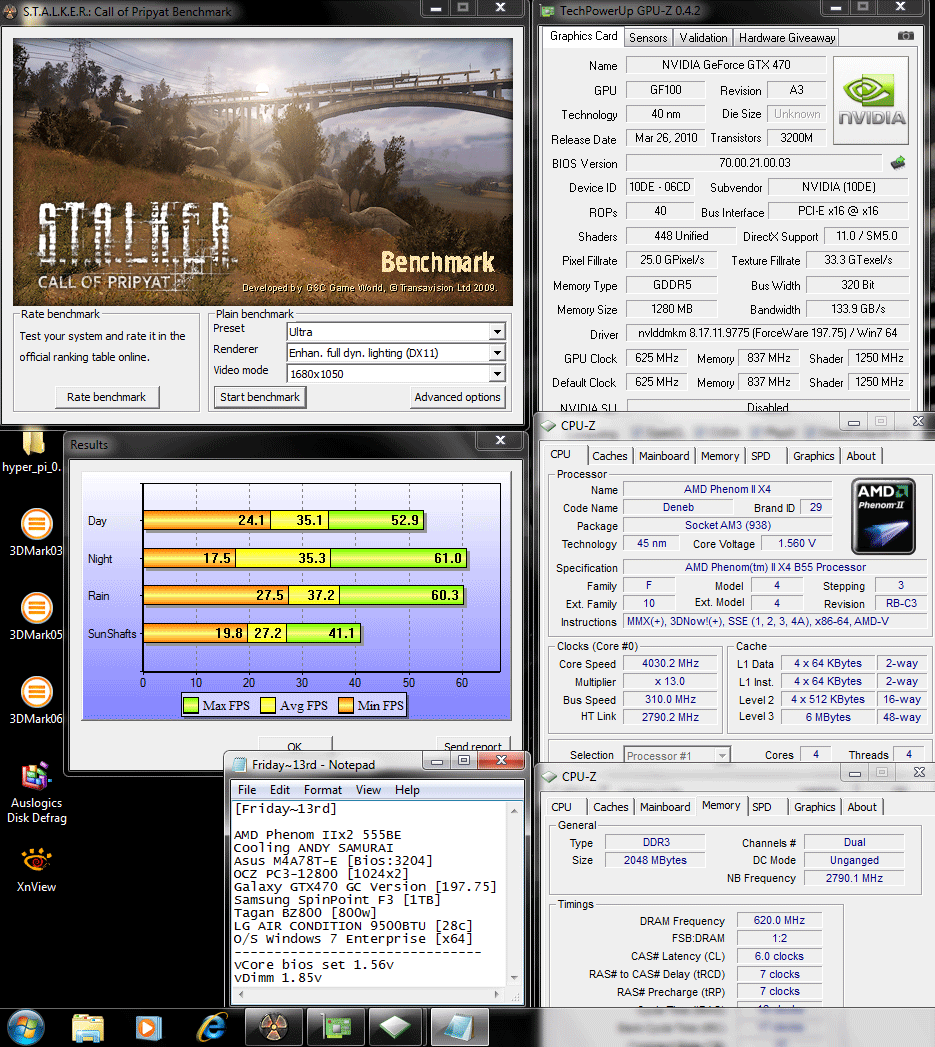Screen dimensions: 935x1047
Task: Launch Internet Explorer from the taskbar
Action: 212,1027
